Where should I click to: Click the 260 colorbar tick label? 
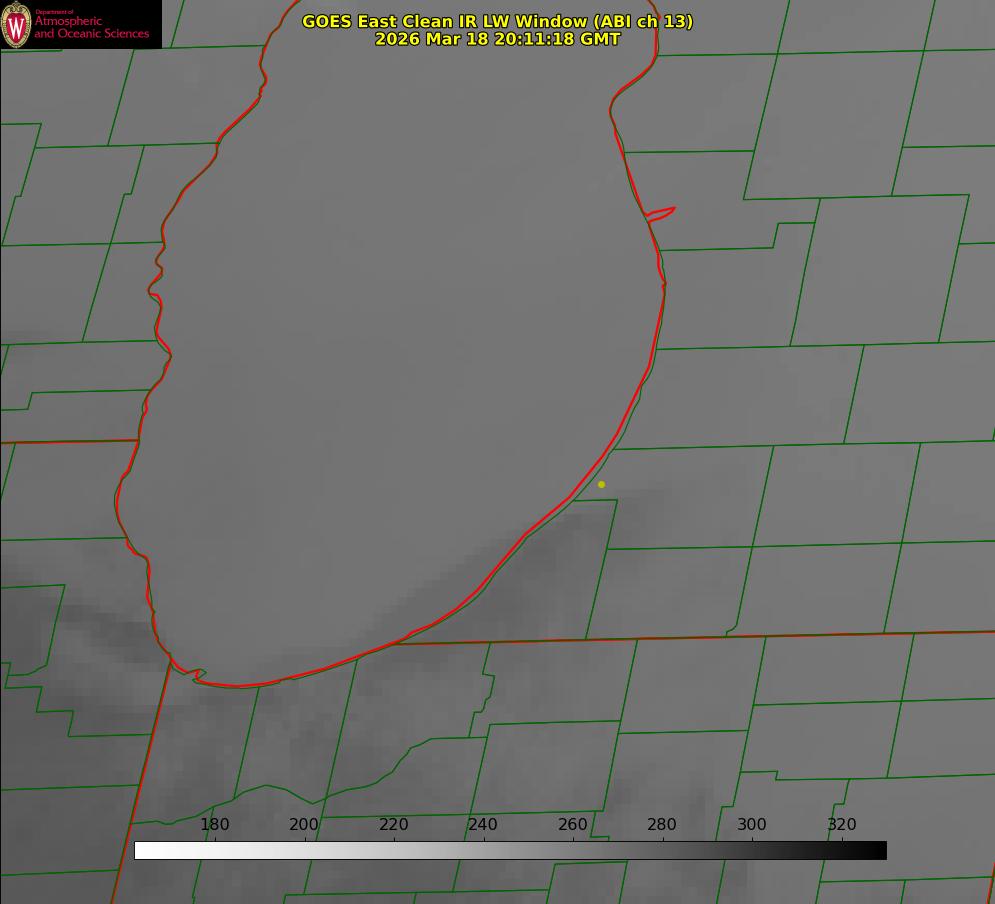pyautogui.click(x=573, y=825)
